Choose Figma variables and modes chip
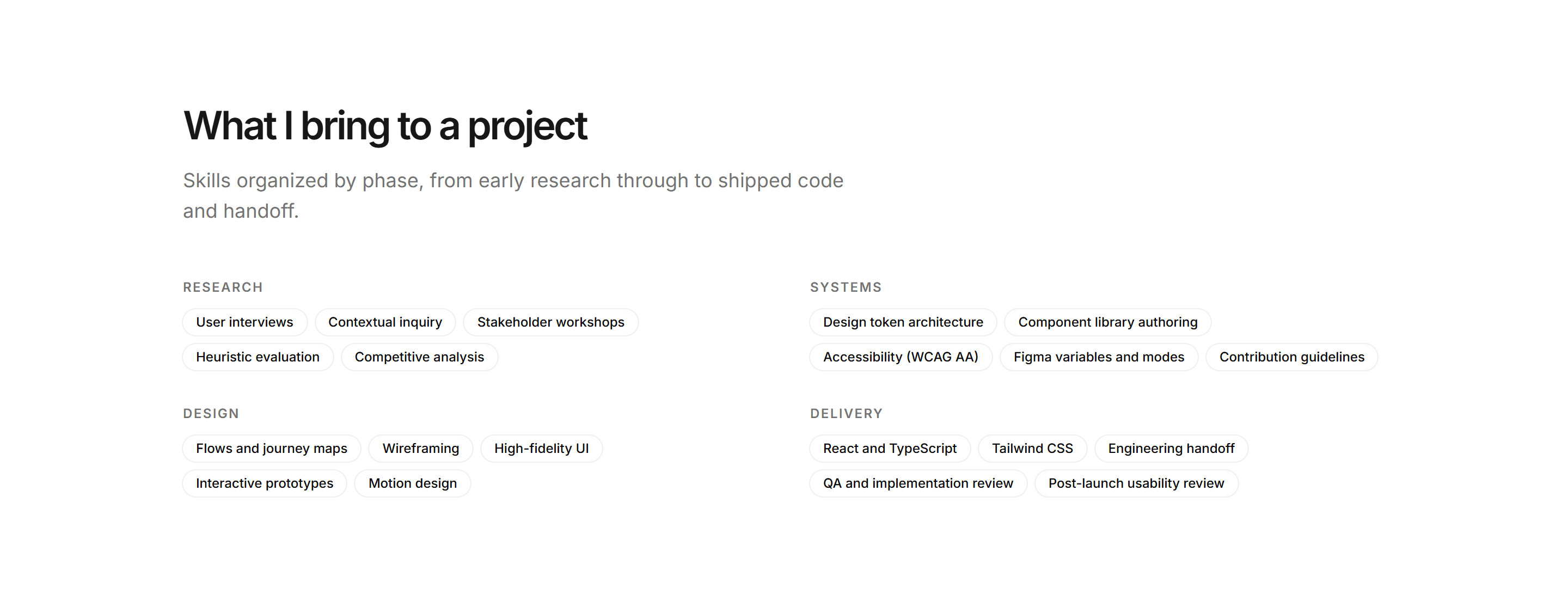 coord(1099,357)
